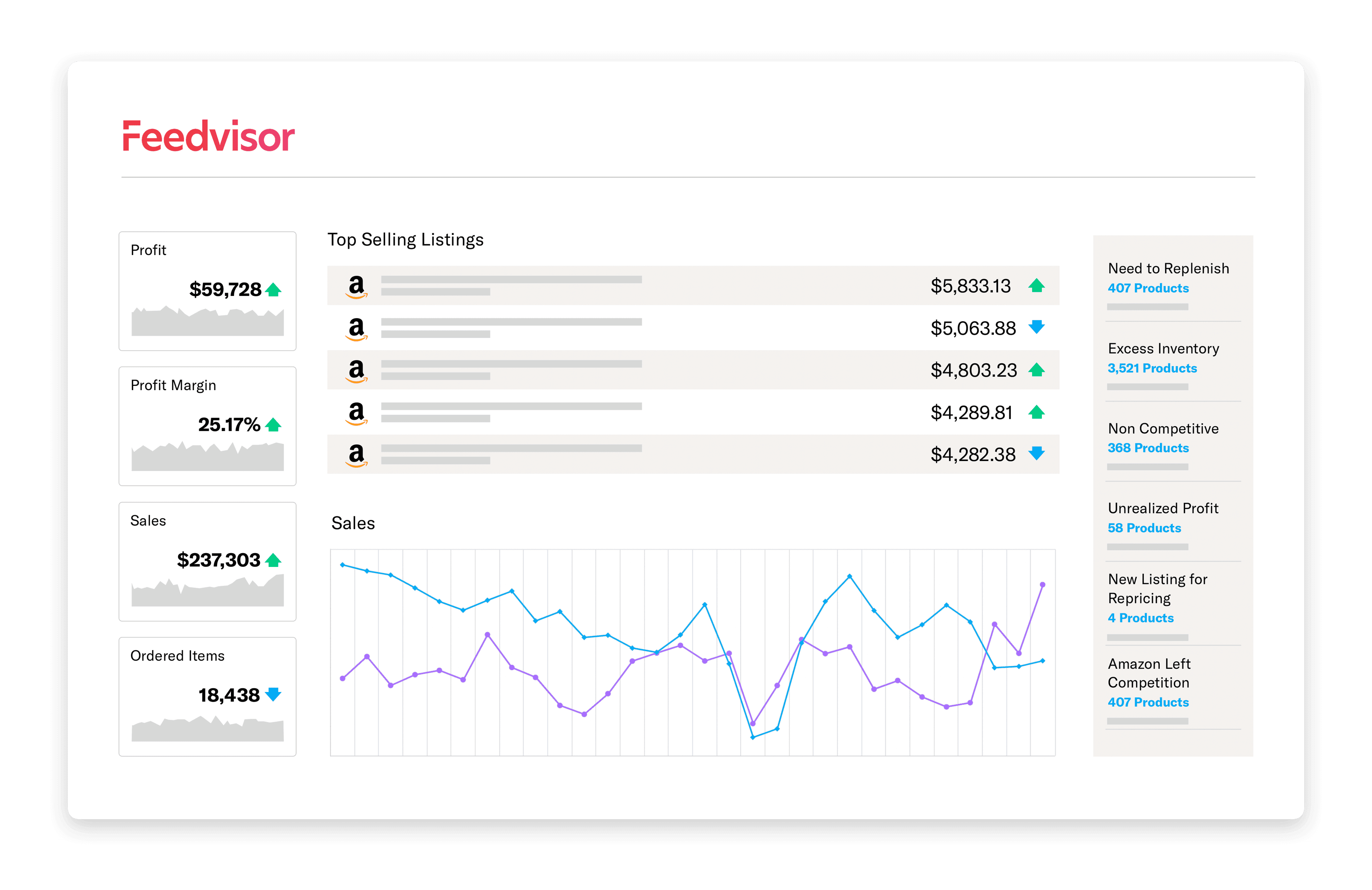Viewport: 1372px width, 890px height.
Task: Click the Ordered Items sparkline chart
Action: pos(207,728)
